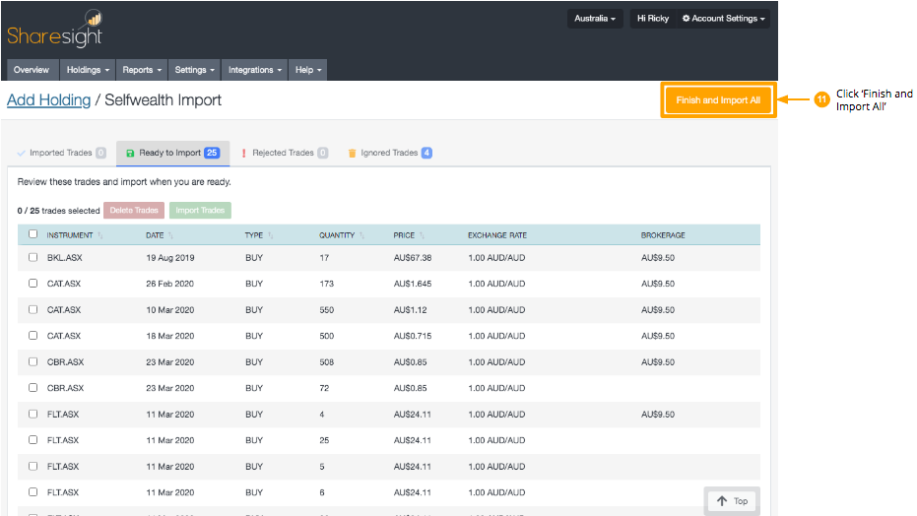Sort by Price column arrow
Viewport: 917px width, 516px height.
click(x=422, y=235)
